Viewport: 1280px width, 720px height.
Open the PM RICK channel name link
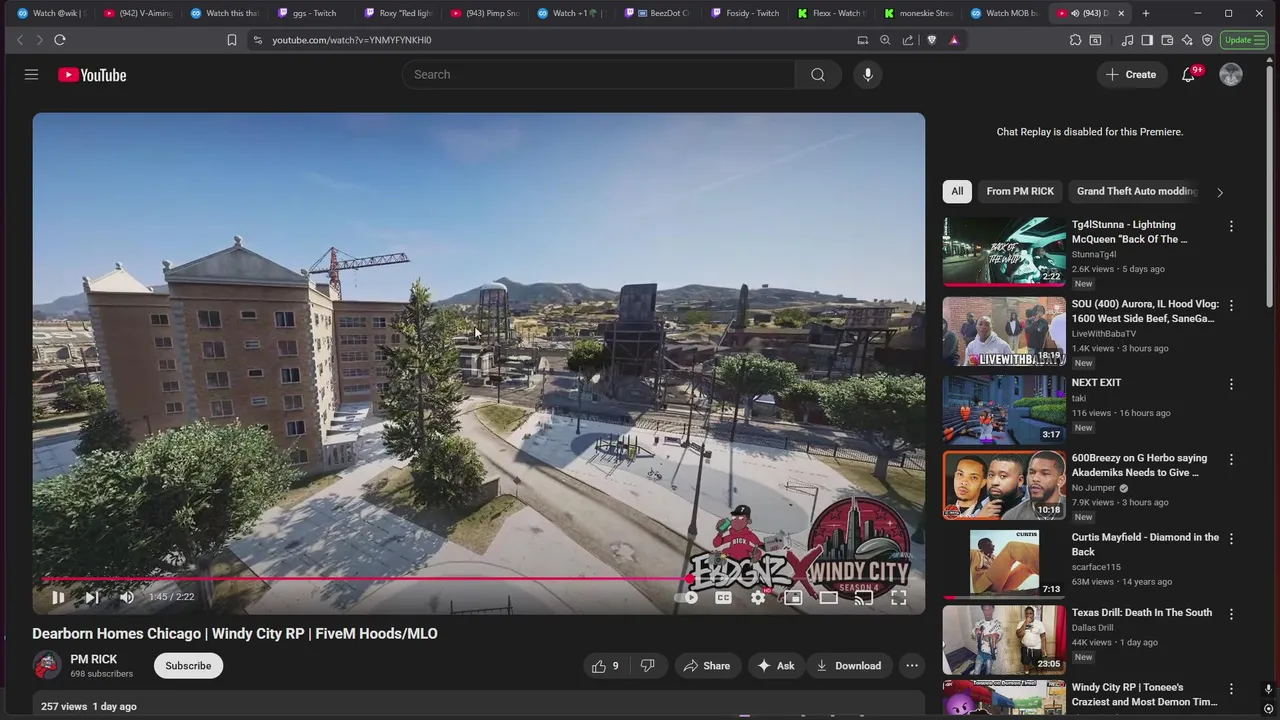tap(94, 659)
